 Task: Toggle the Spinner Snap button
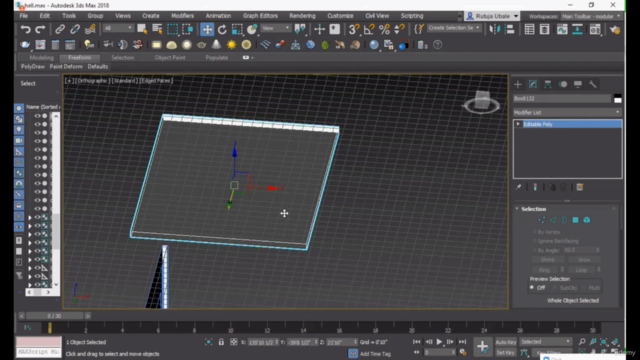point(399,29)
